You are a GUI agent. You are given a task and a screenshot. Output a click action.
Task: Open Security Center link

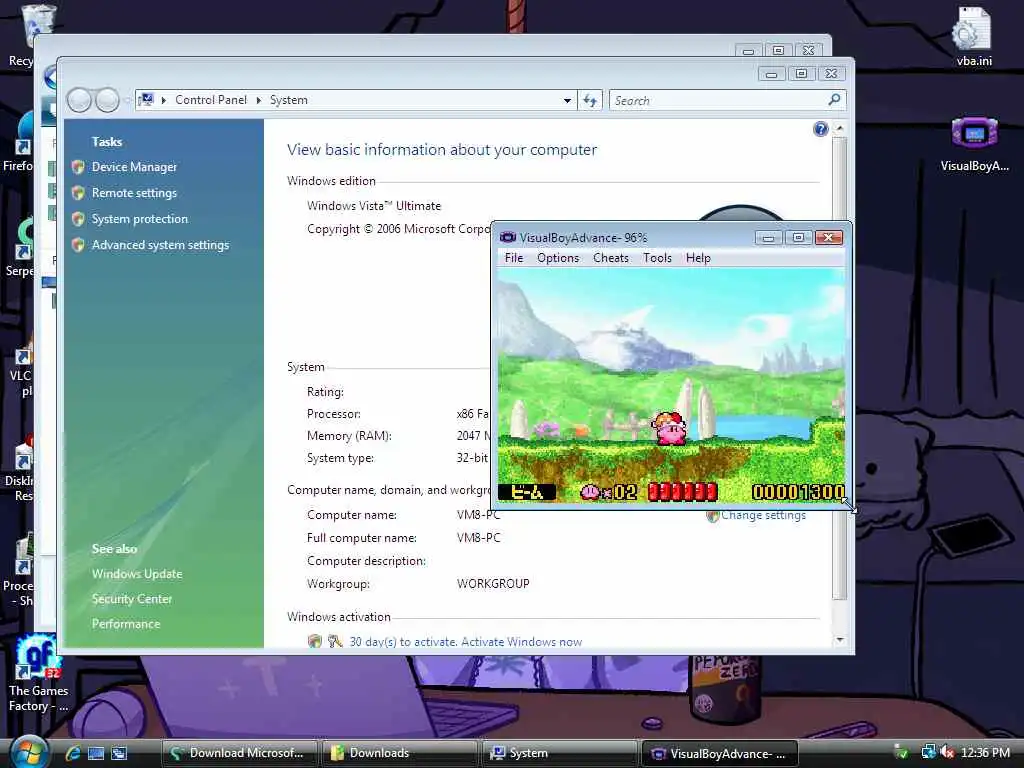(132, 599)
